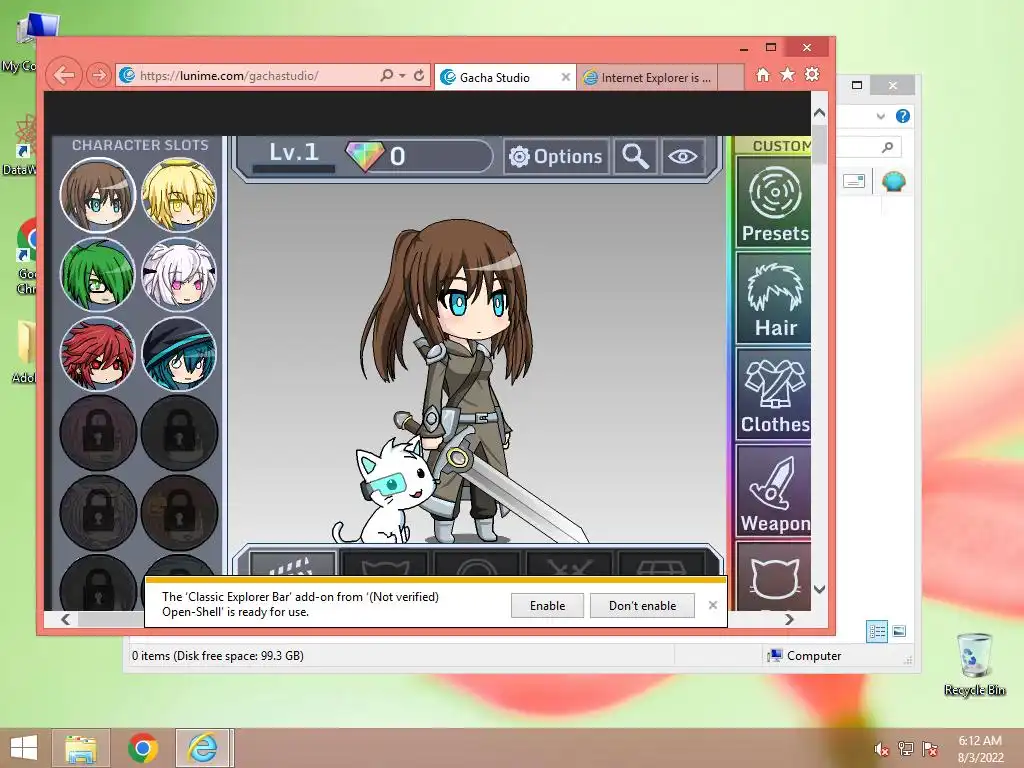Click the page scroll down arrow
This screenshot has height=768, width=1024.
point(820,589)
